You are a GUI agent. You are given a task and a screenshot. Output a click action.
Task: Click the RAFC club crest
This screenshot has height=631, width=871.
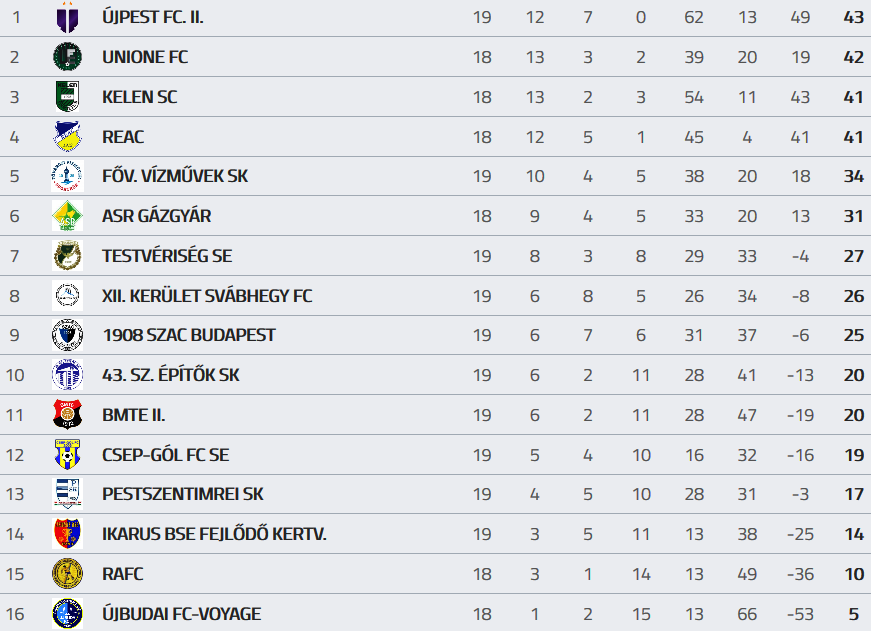[67, 573]
